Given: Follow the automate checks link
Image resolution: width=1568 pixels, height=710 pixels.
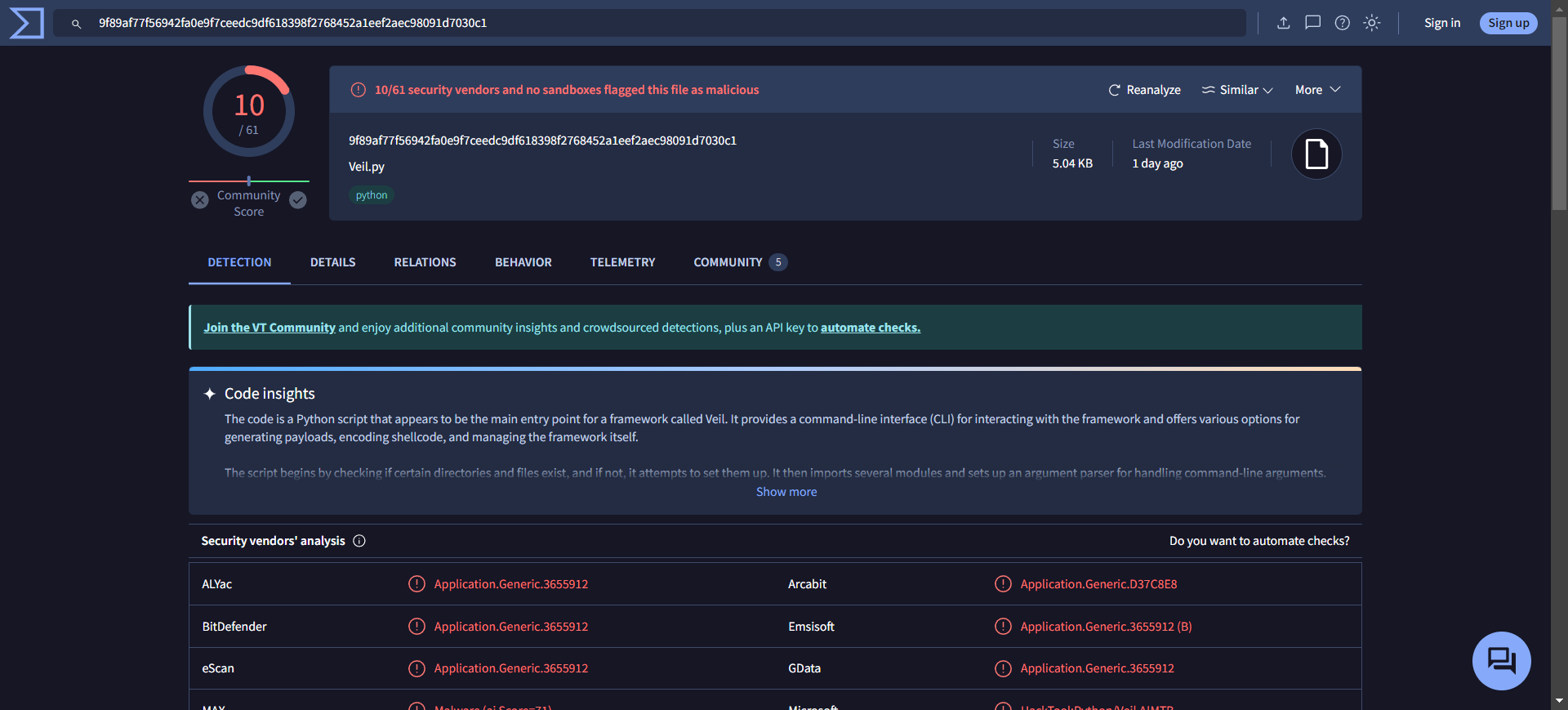Looking at the screenshot, I should click(x=871, y=328).
